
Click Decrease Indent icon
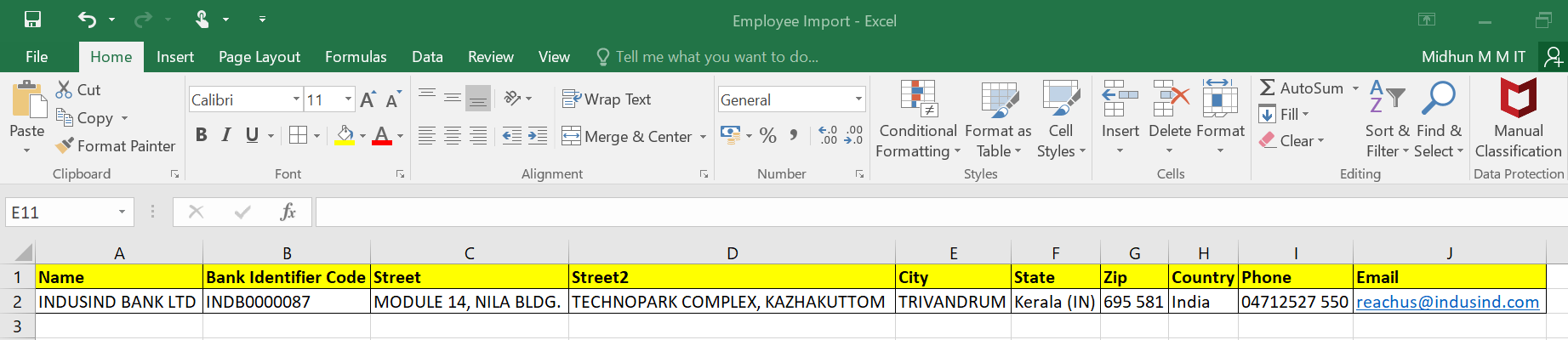click(x=512, y=136)
